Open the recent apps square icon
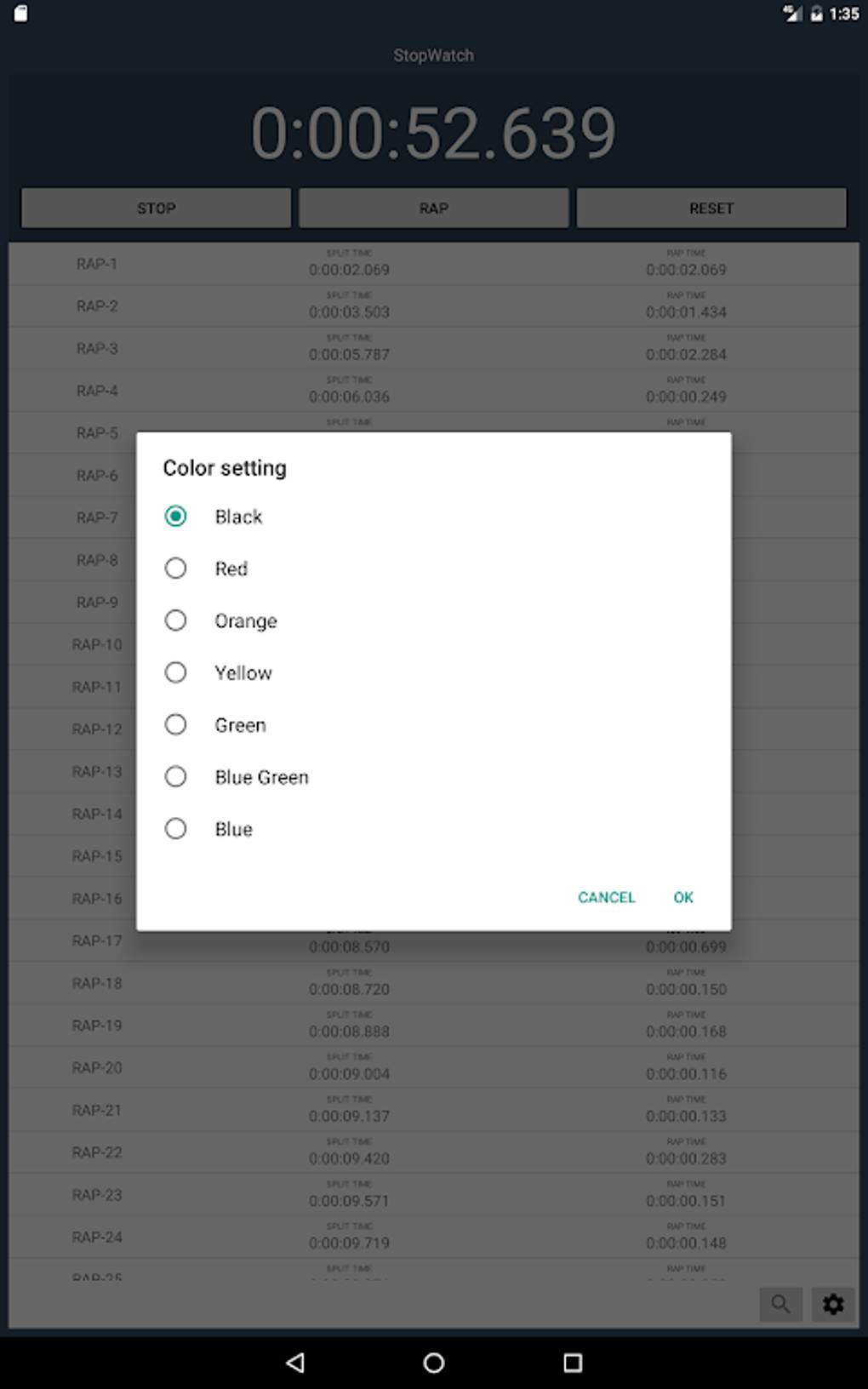Viewport: 868px width, 1389px height. tap(573, 1363)
